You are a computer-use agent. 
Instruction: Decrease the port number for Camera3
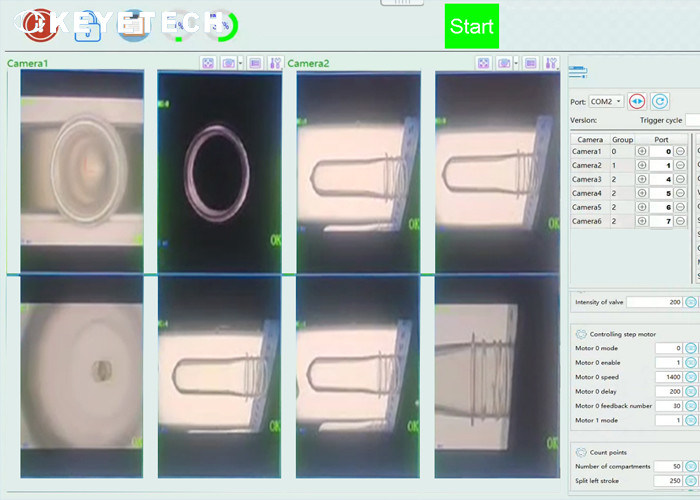point(680,179)
